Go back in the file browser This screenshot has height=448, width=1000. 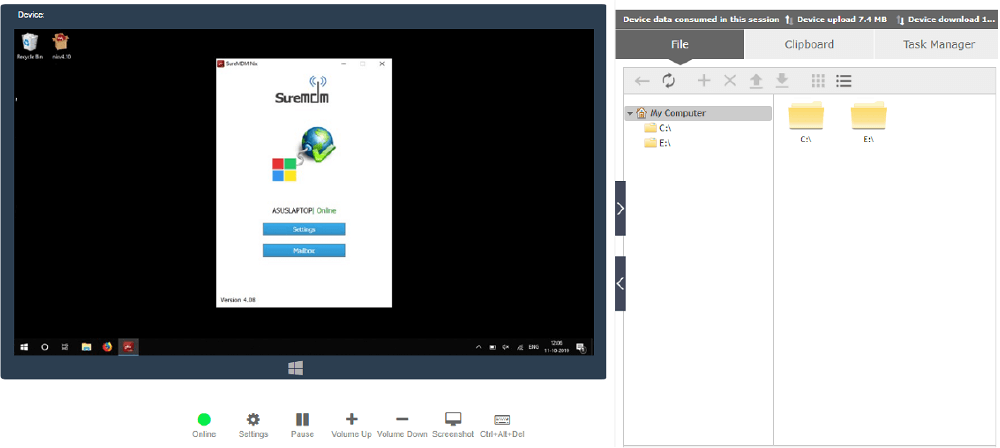click(642, 81)
